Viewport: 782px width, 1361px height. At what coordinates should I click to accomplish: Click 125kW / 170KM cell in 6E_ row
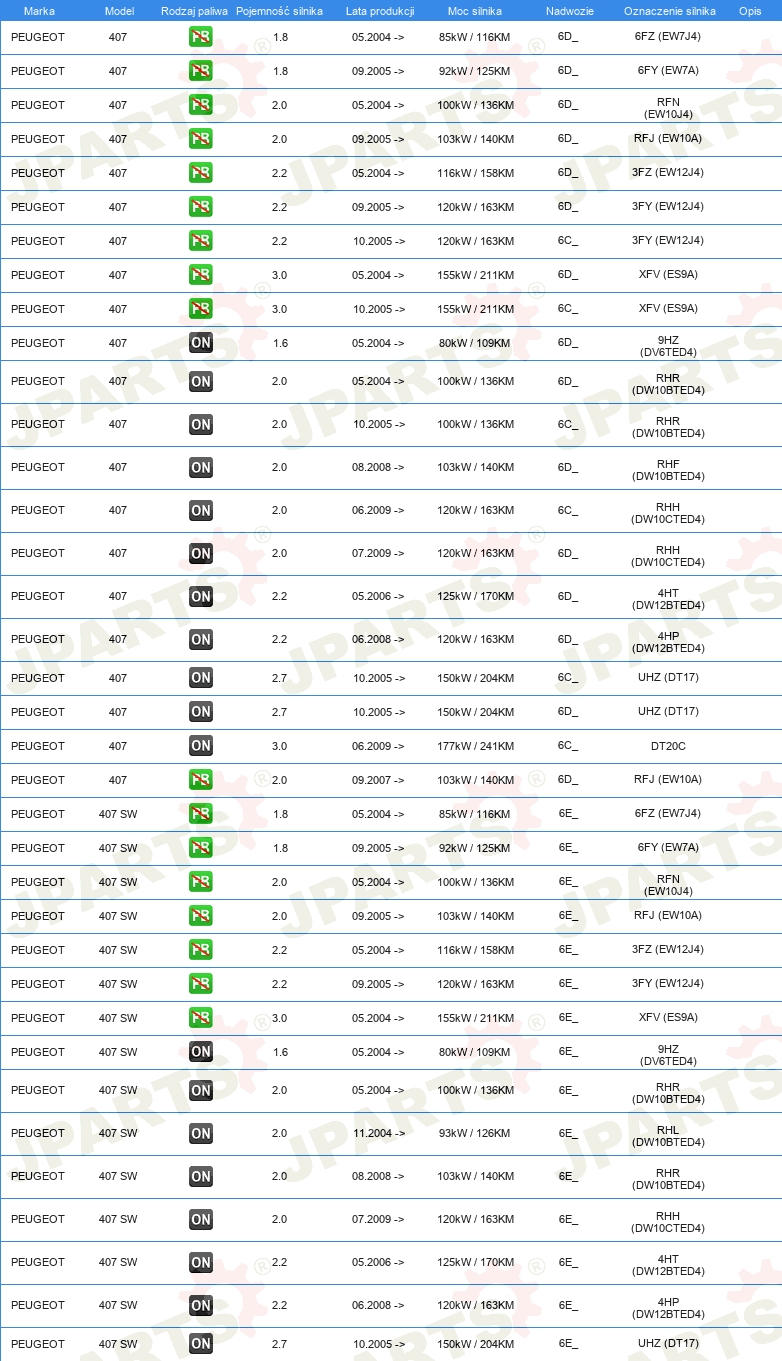coord(477,1262)
